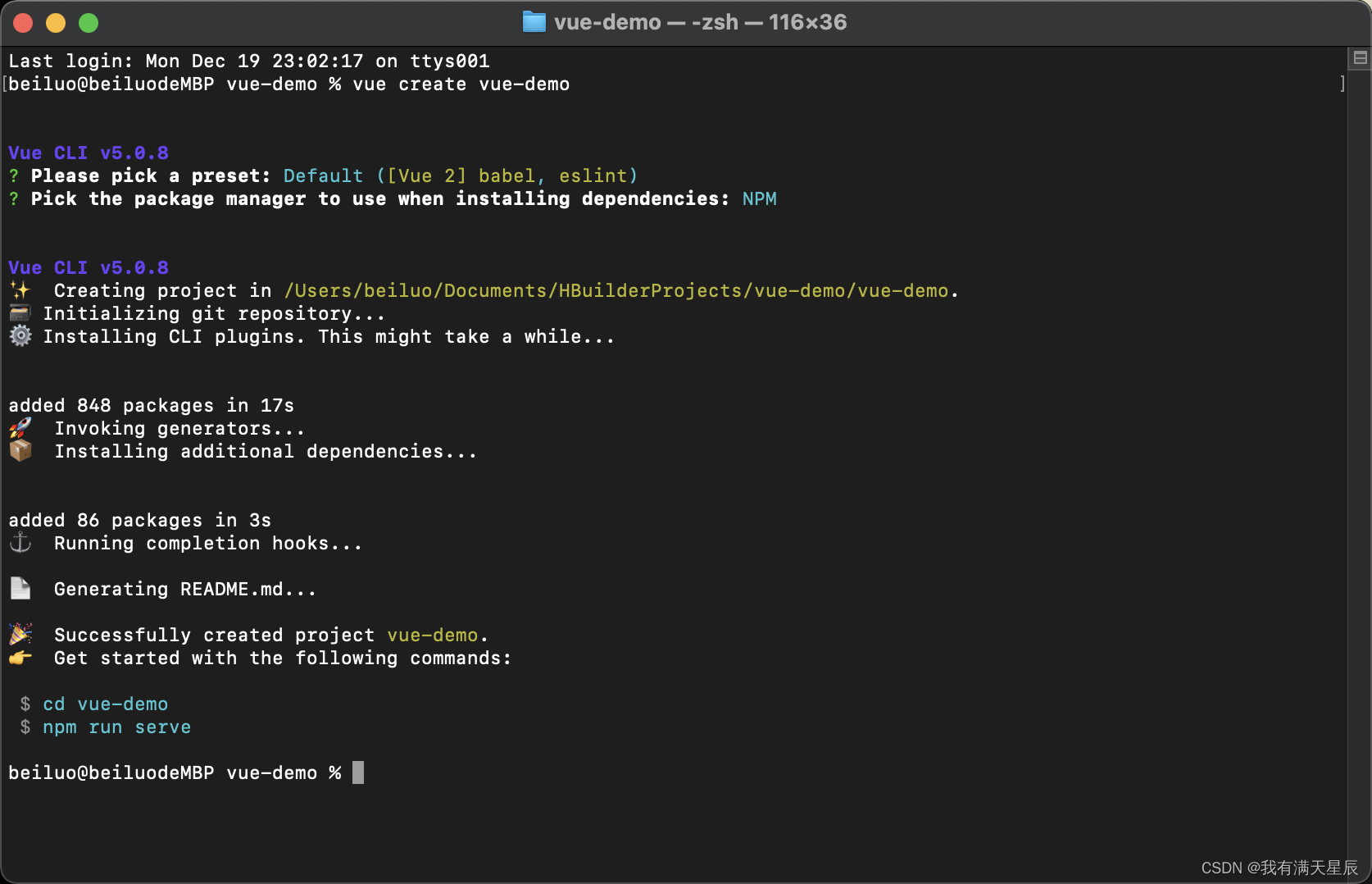Click the 'npm run serve' suggested command
1372x884 pixels.
pyautogui.click(x=116, y=727)
